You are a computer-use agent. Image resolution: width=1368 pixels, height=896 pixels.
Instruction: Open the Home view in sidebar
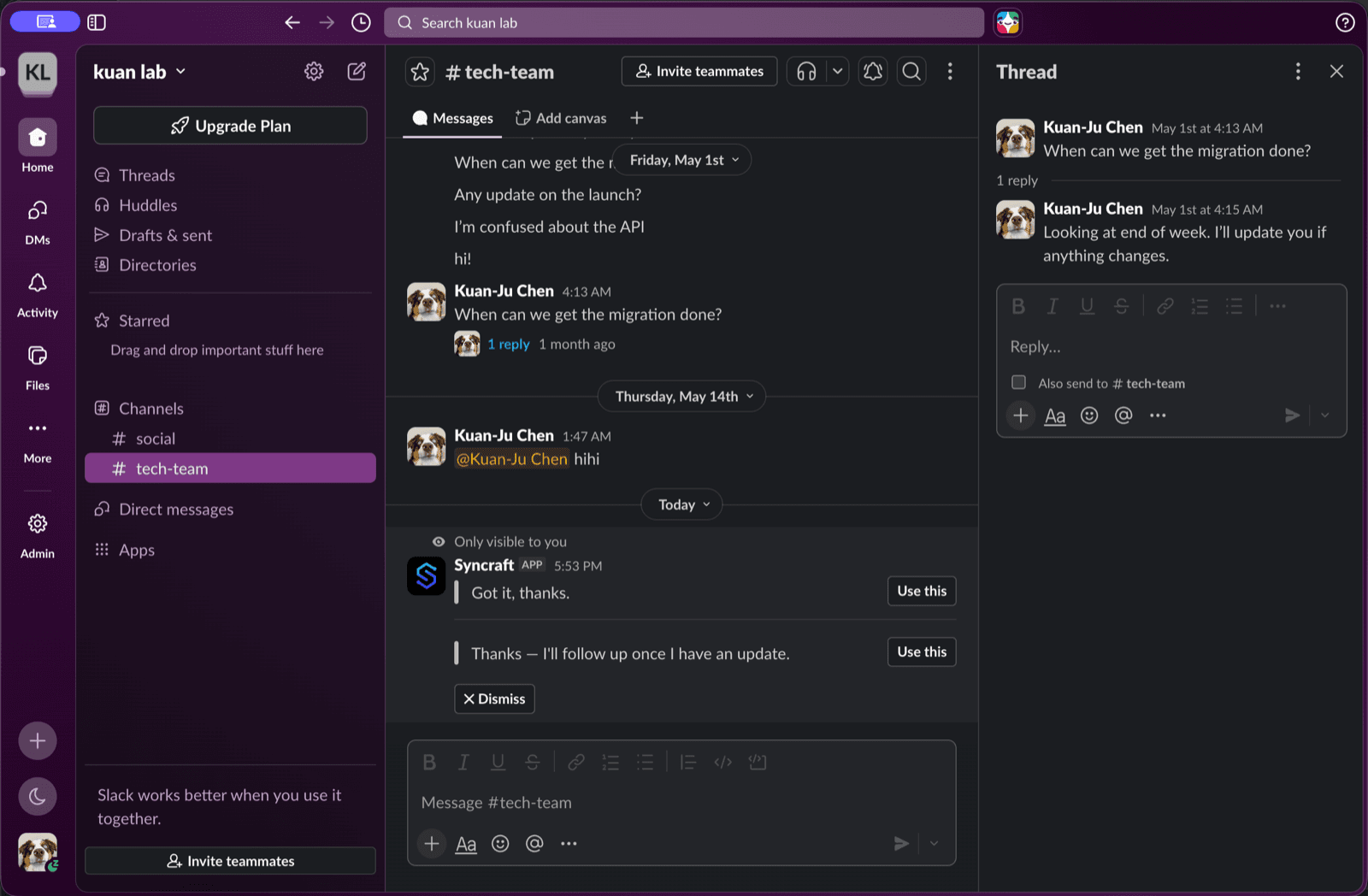(x=38, y=146)
